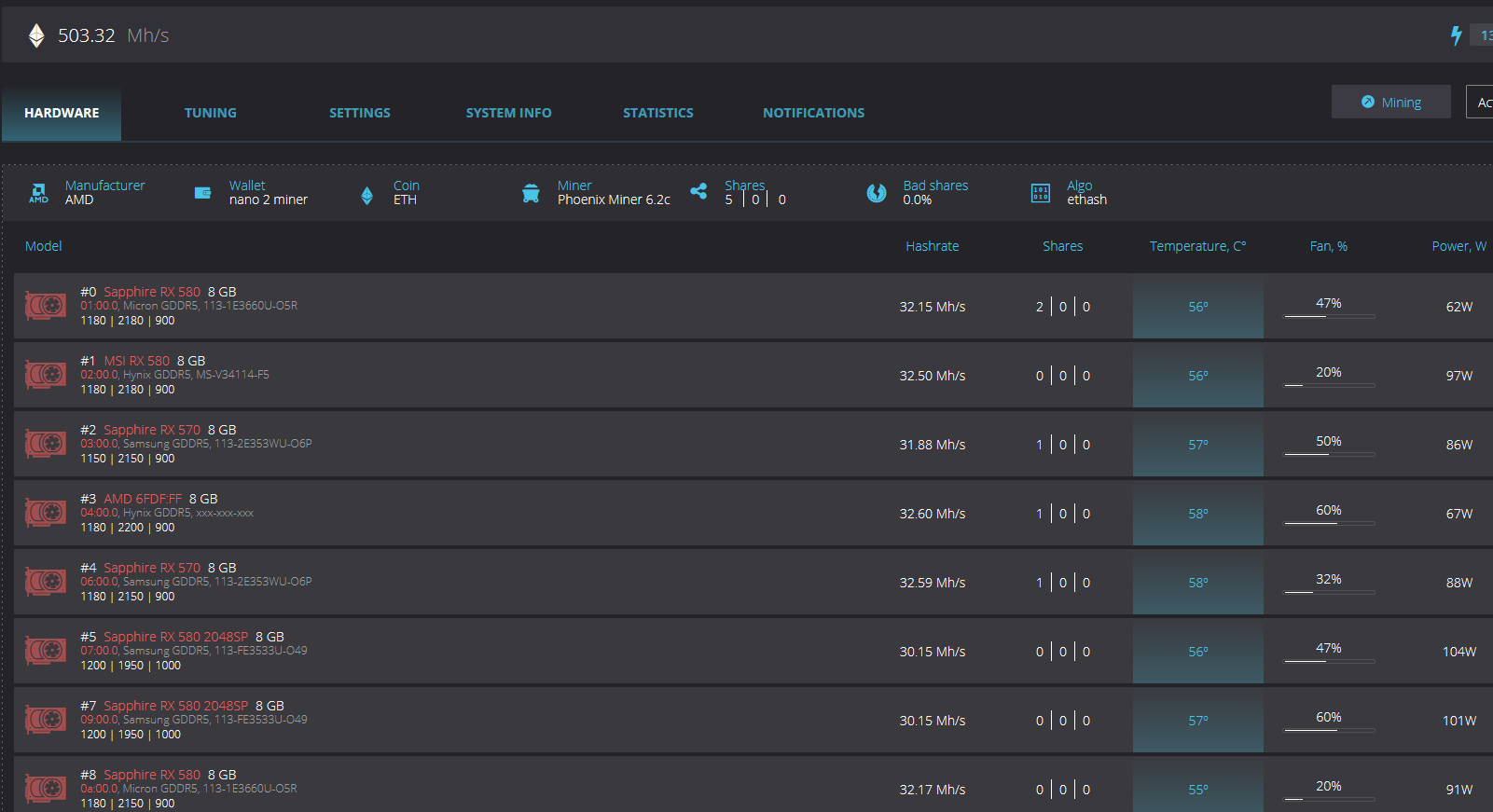This screenshot has height=812, width=1493.
Task: Open the SETTINGS tab
Action: coord(360,113)
